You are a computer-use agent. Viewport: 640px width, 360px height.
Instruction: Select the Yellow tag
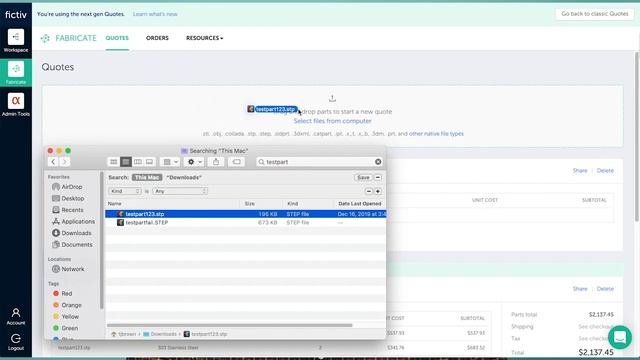[66, 316]
